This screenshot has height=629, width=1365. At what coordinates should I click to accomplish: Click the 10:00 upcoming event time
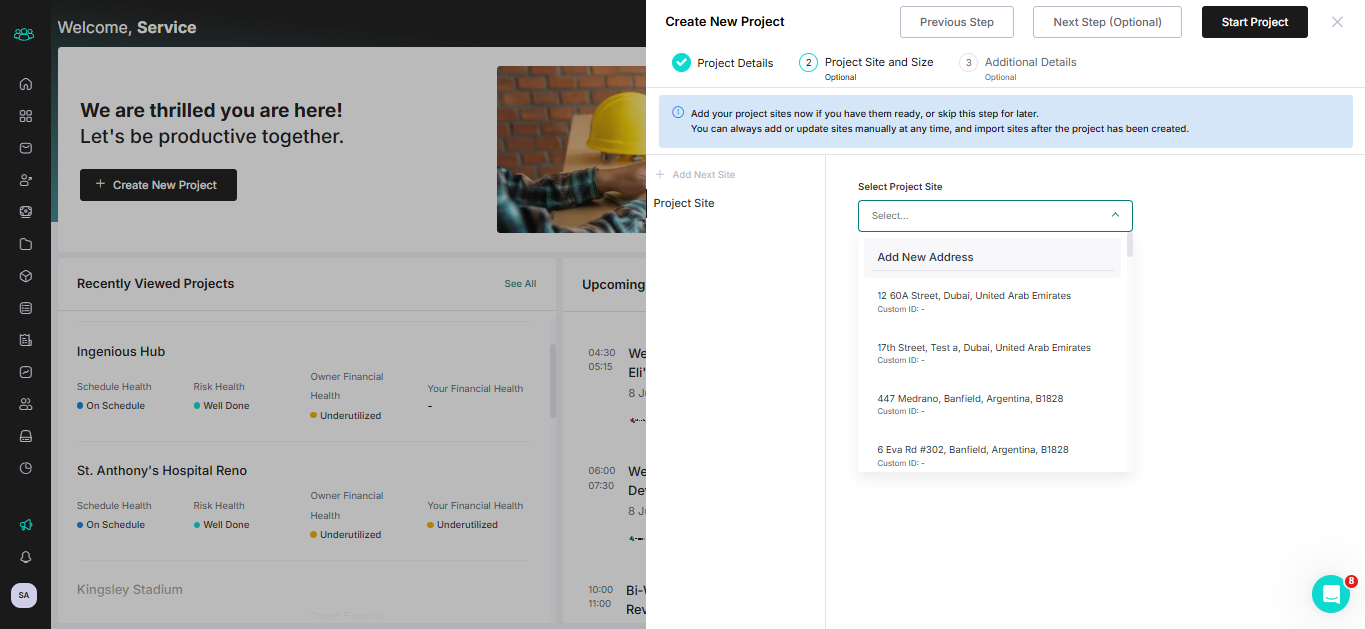click(x=601, y=590)
